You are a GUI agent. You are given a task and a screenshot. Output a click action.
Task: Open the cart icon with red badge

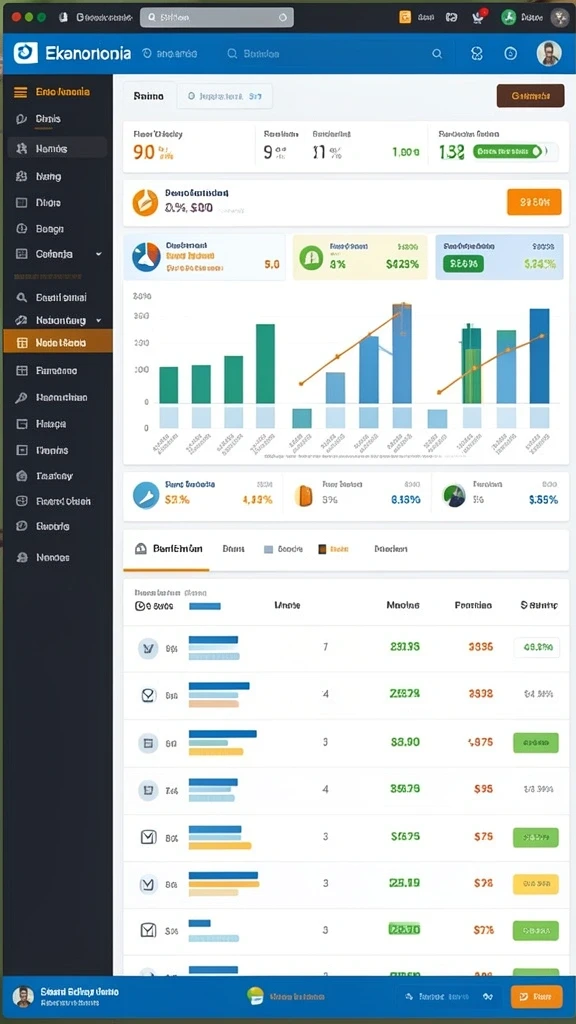click(478, 18)
